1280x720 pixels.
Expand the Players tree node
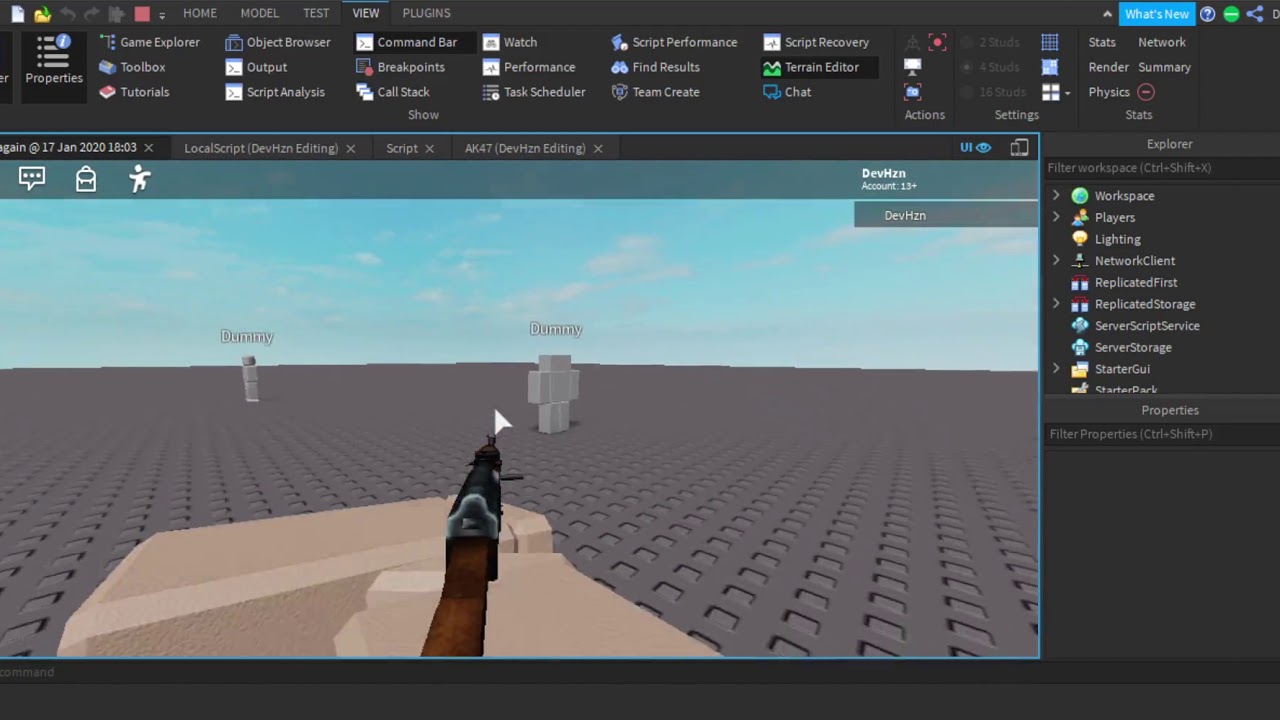coord(1056,217)
